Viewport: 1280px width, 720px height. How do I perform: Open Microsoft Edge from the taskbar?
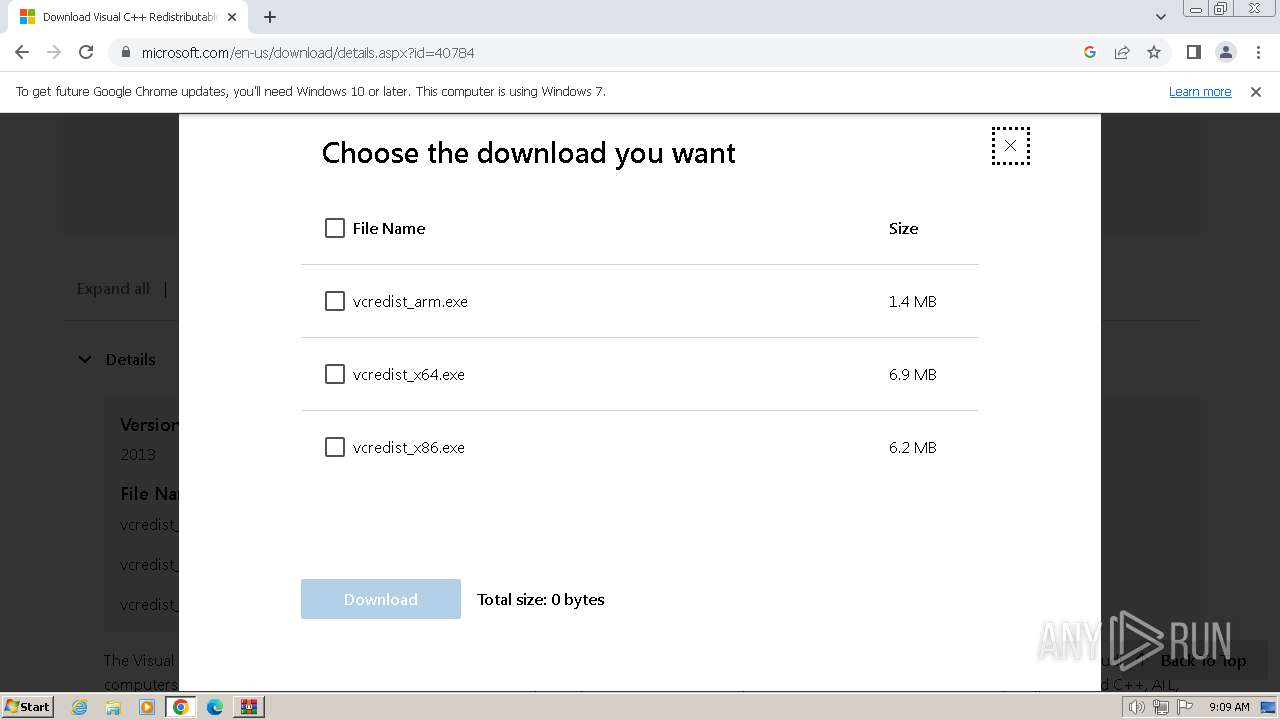[215, 707]
